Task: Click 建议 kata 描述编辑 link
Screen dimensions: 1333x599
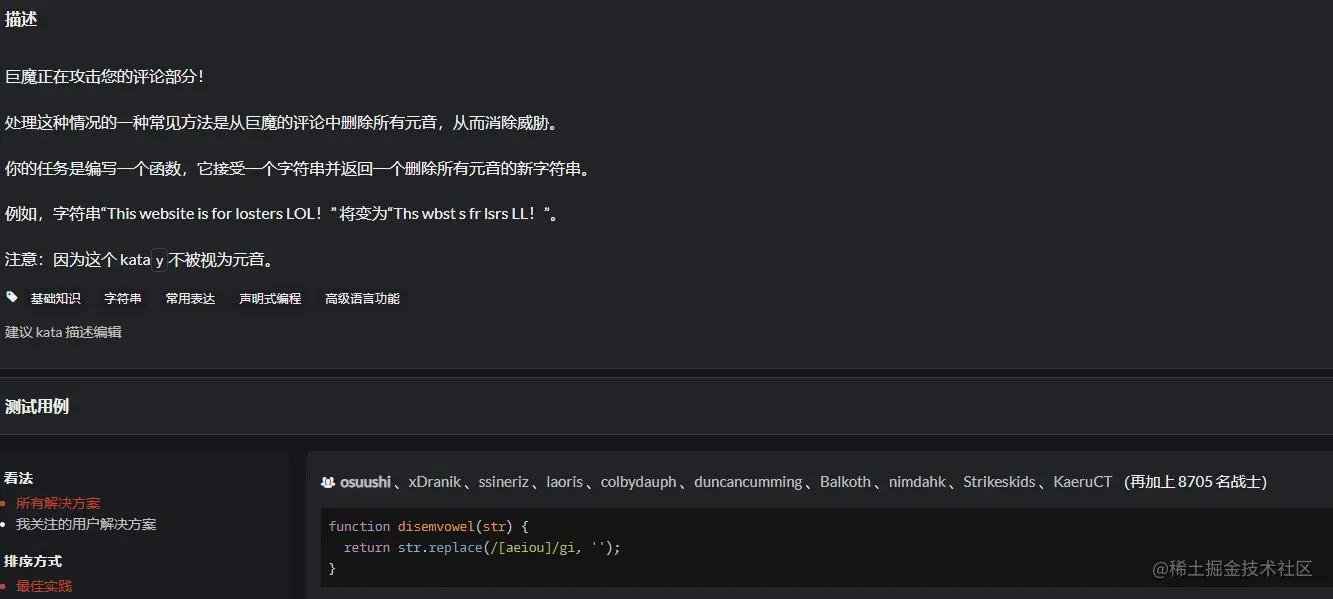Action: (x=63, y=332)
